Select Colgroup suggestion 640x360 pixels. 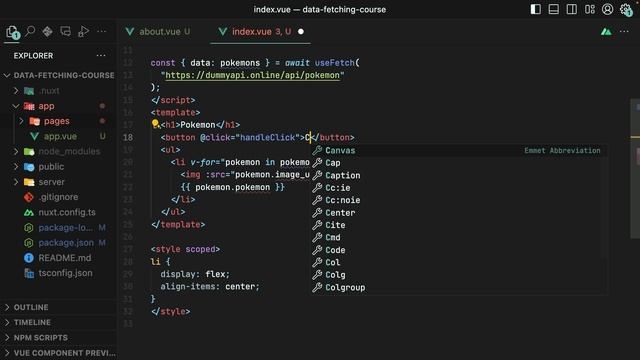458,287
